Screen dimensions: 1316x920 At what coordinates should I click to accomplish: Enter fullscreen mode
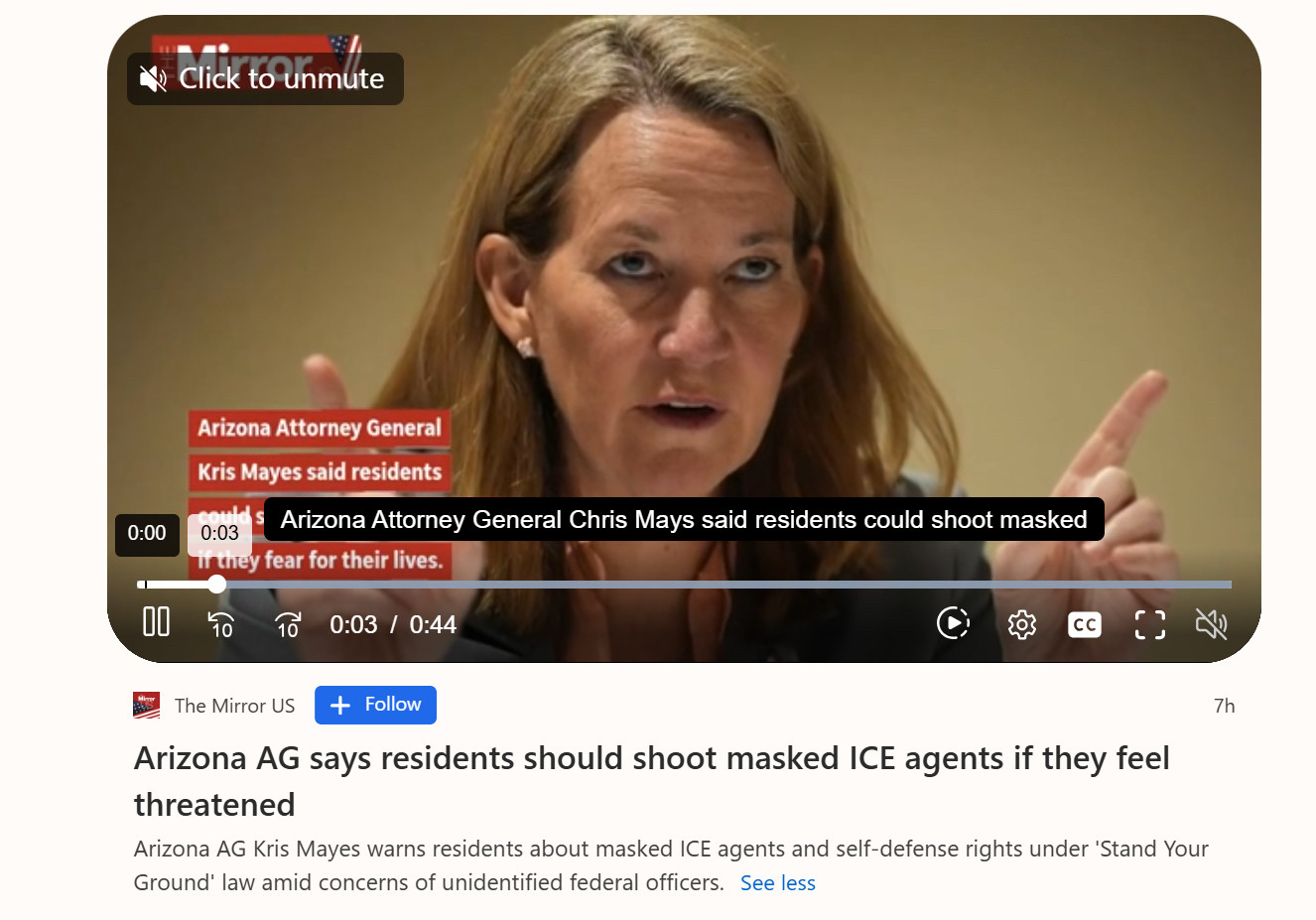click(x=1149, y=624)
